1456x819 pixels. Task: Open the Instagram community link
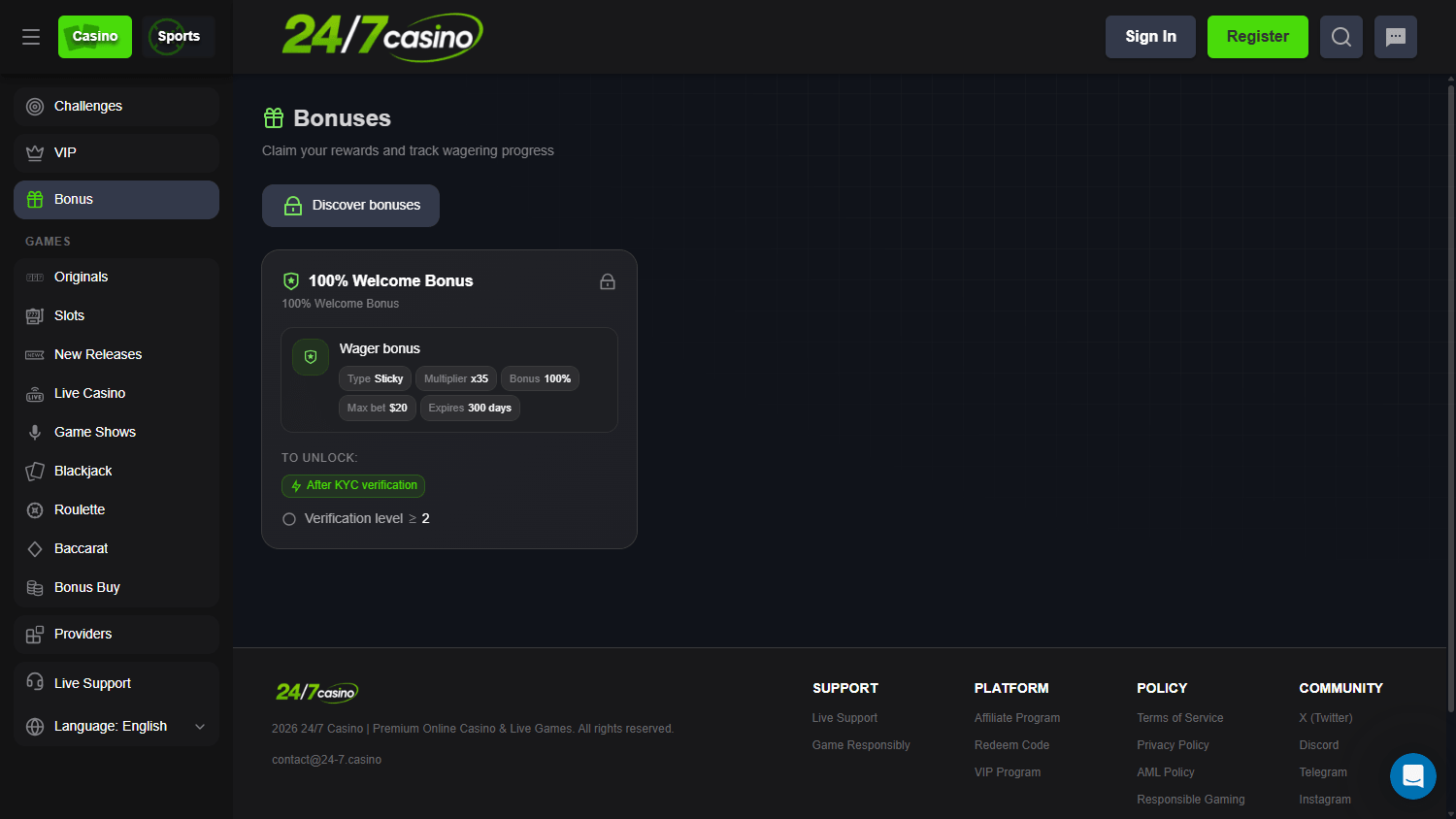1325,800
